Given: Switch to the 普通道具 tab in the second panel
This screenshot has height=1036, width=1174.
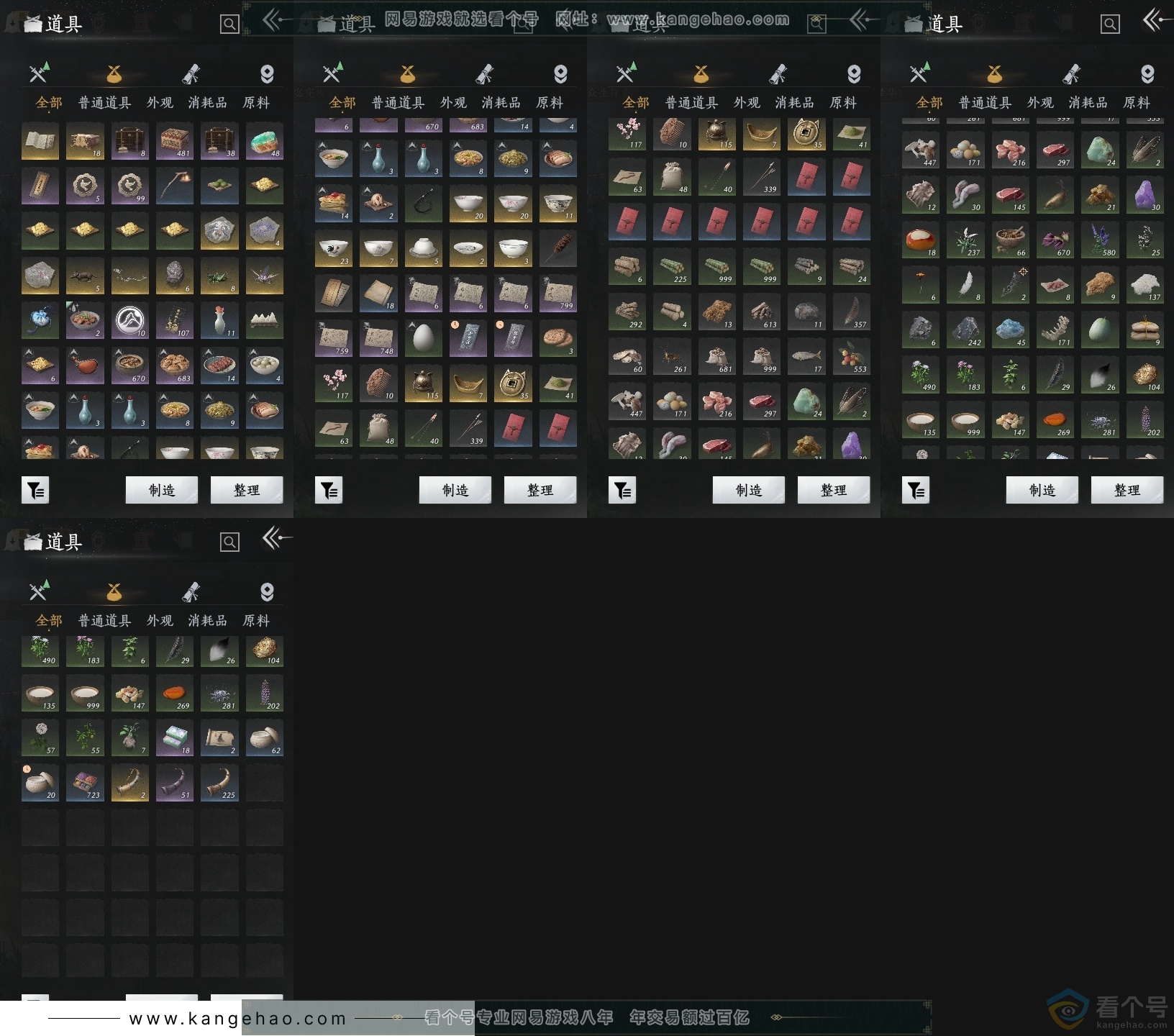Looking at the screenshot, I should point(398,103).
